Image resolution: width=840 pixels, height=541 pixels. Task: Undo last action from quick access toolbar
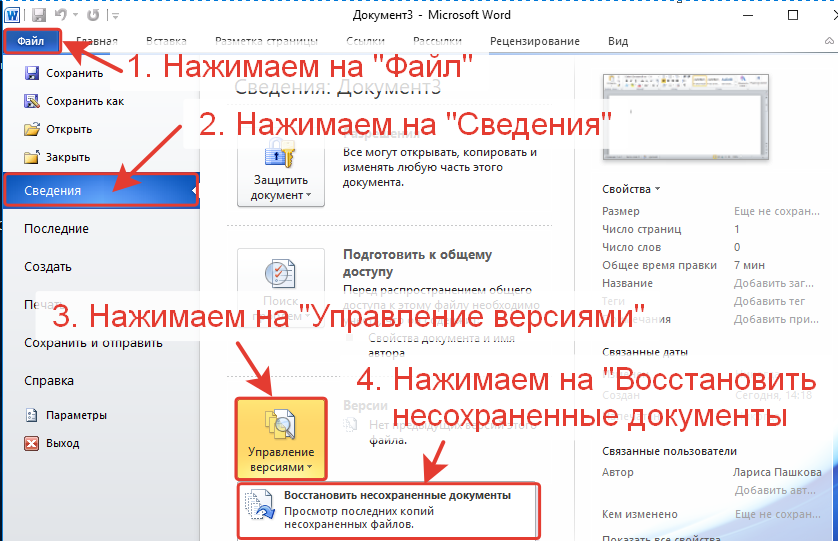pos(61,14)
